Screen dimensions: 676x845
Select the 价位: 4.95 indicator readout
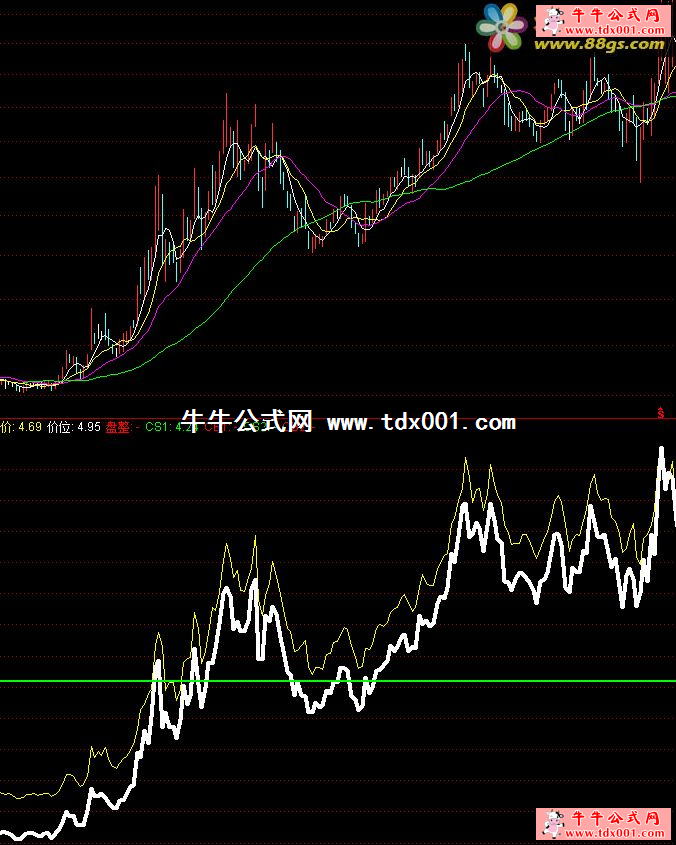coord(74,427)
